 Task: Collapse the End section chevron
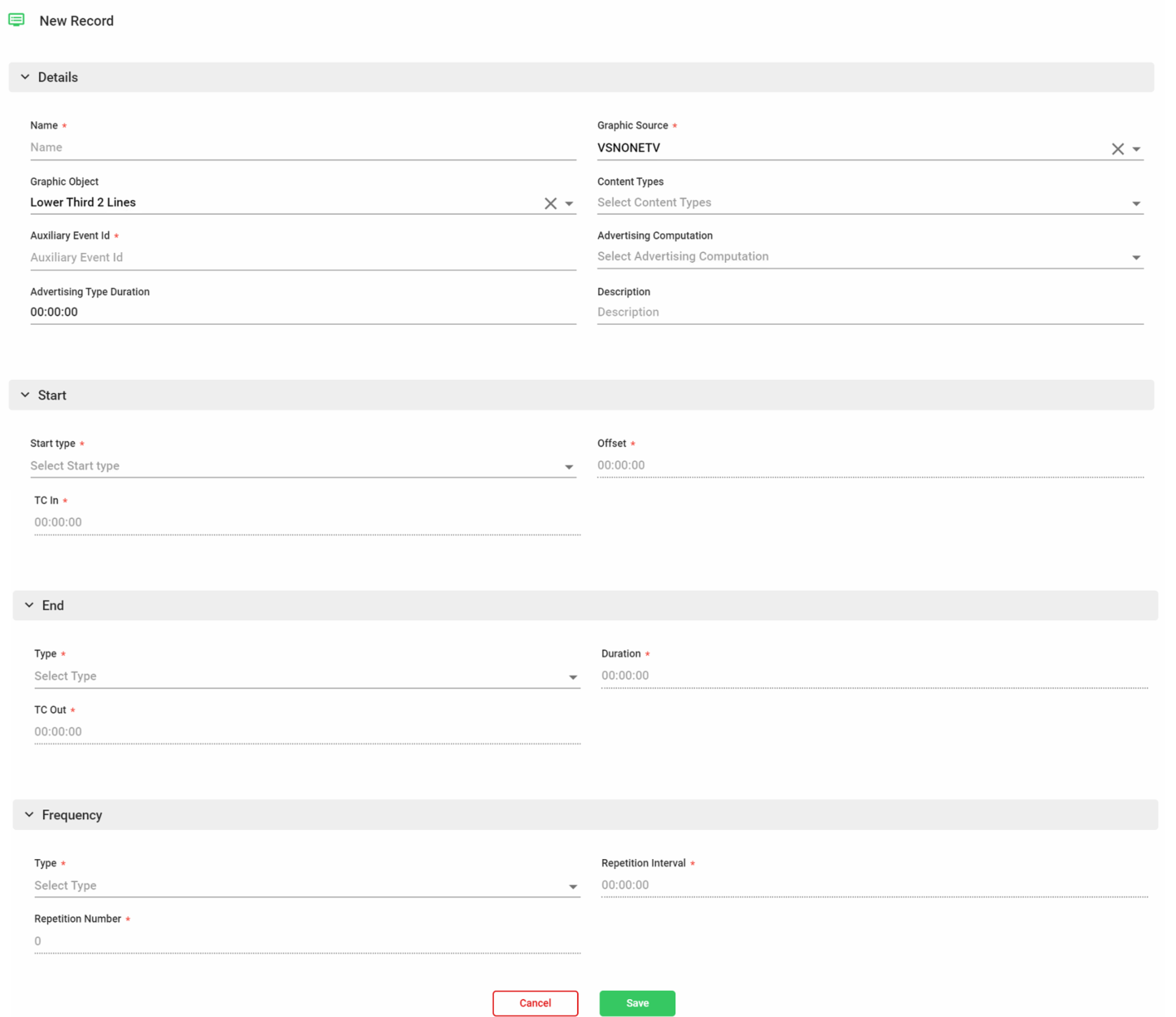[29, 605]
